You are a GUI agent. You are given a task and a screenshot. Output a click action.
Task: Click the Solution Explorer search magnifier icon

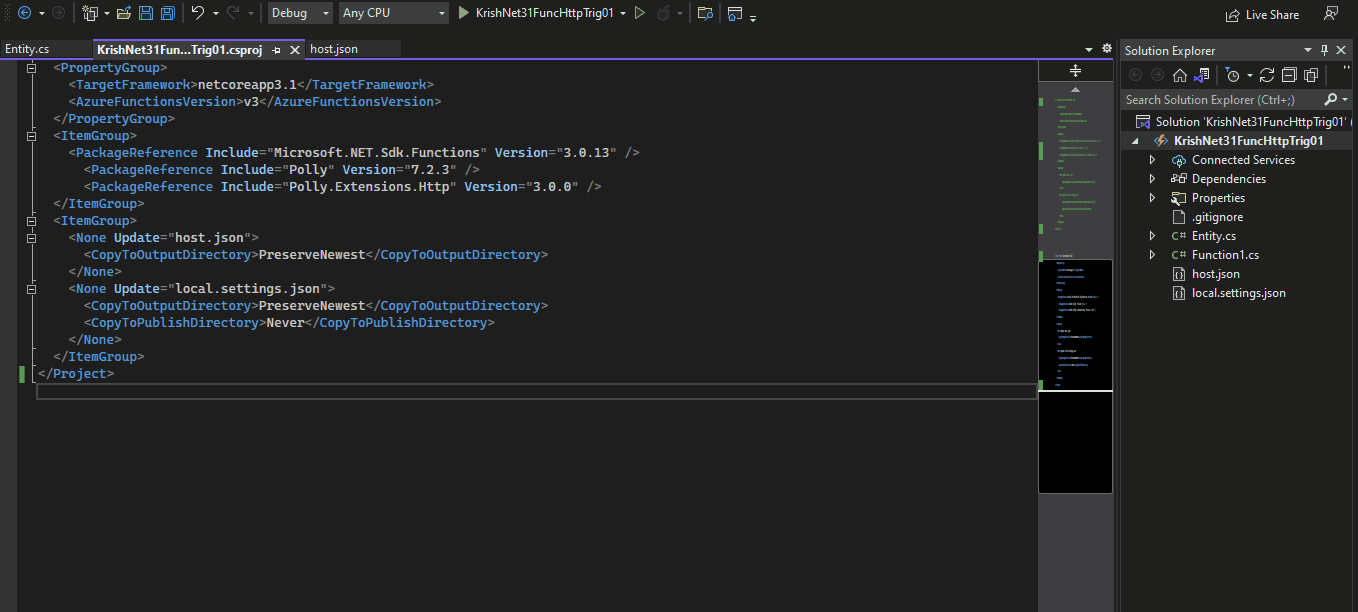click(x=1330, y=99)
